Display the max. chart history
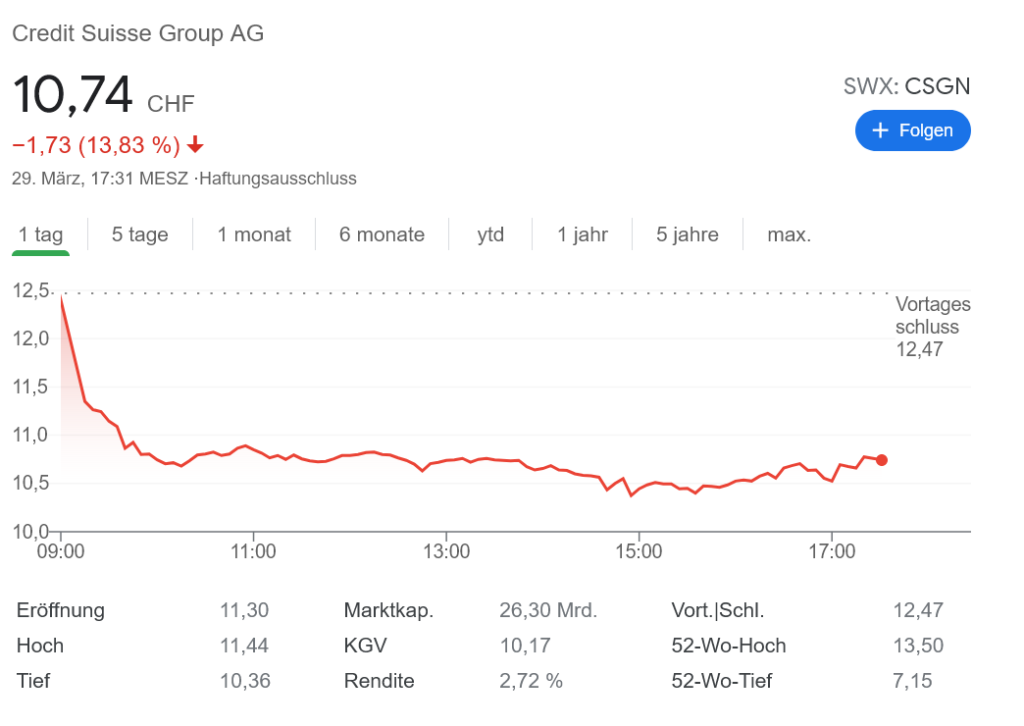 [789, 234]
